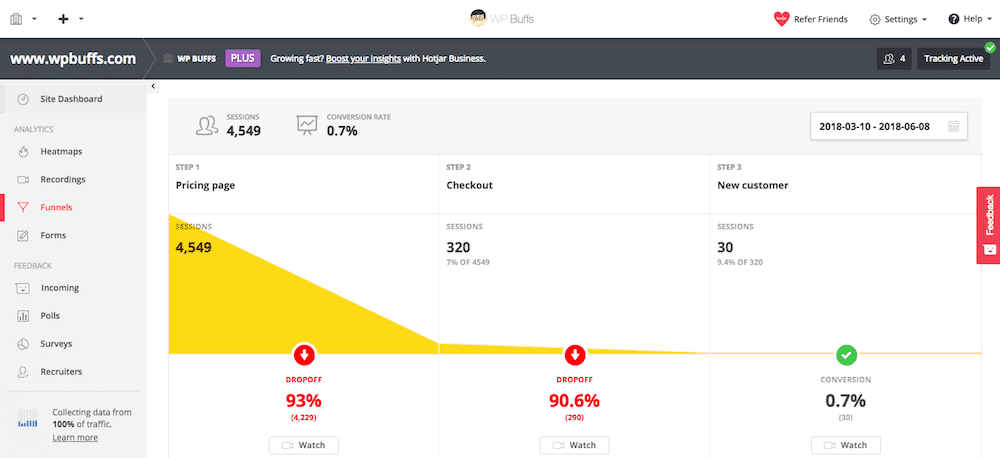Screen dimensions: 1000x458
Task: Open the Polls bar chart icon
Action: tap(23, 316)
